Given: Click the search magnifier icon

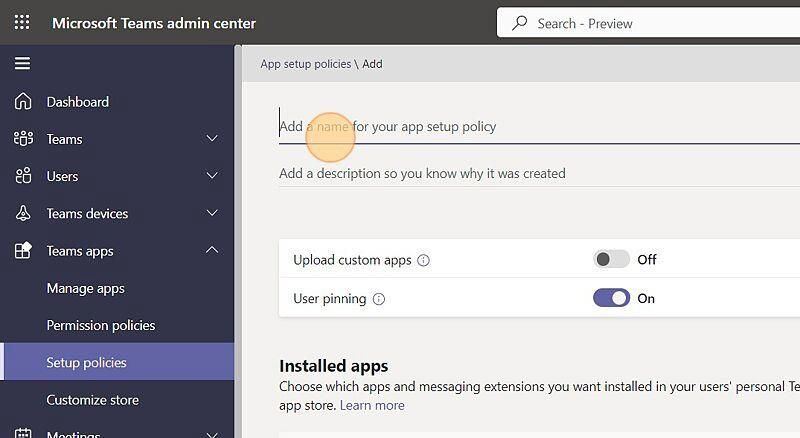Looking at the screenshot, I should coord(519,23).
